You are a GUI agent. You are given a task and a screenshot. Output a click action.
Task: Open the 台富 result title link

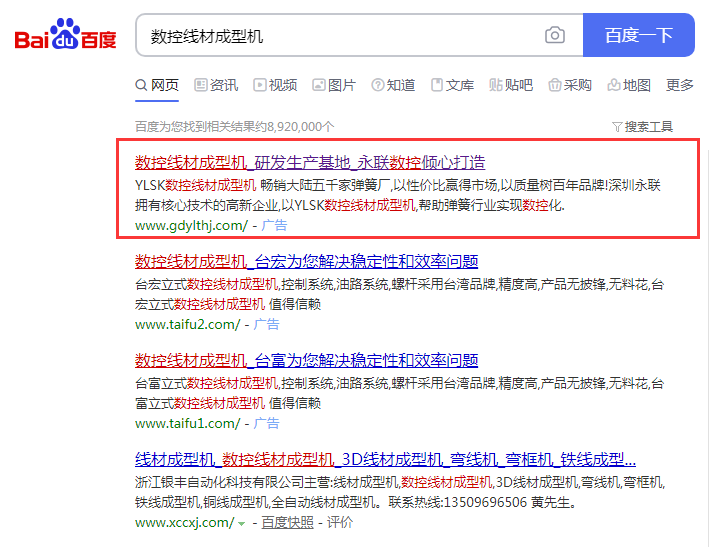306,360
